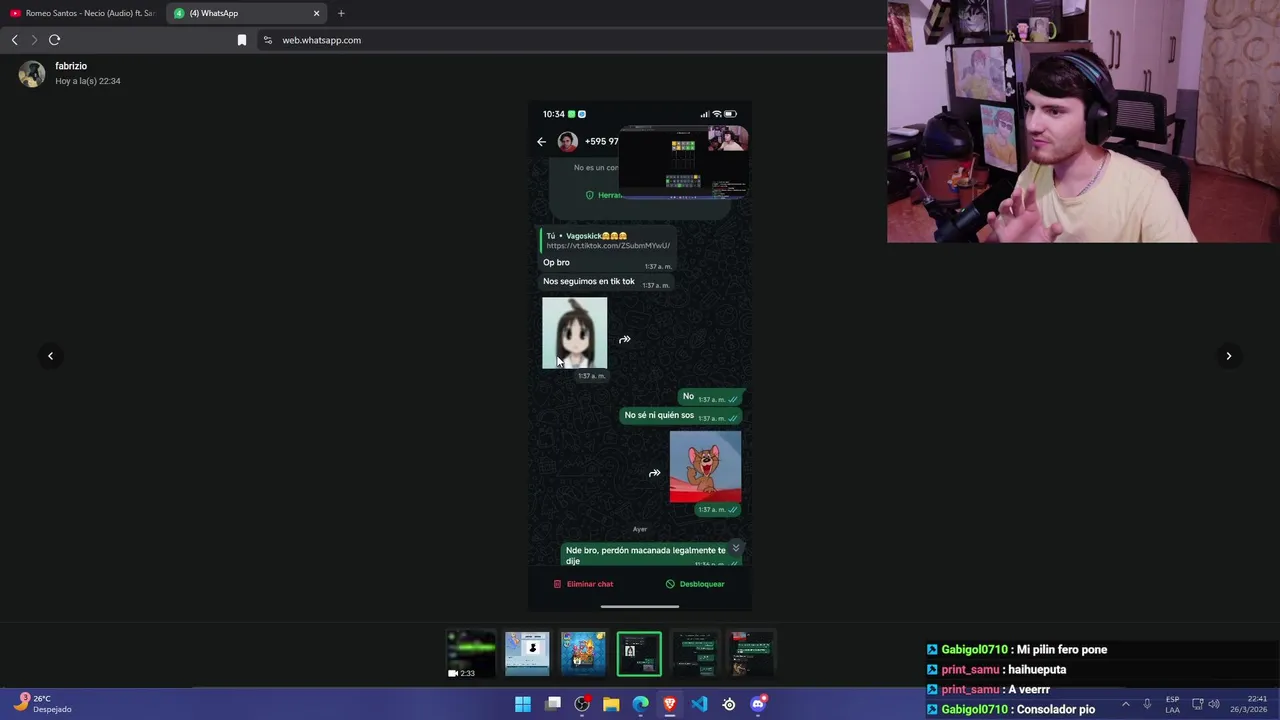Open site settings icon beside the URL

[267, 40]
